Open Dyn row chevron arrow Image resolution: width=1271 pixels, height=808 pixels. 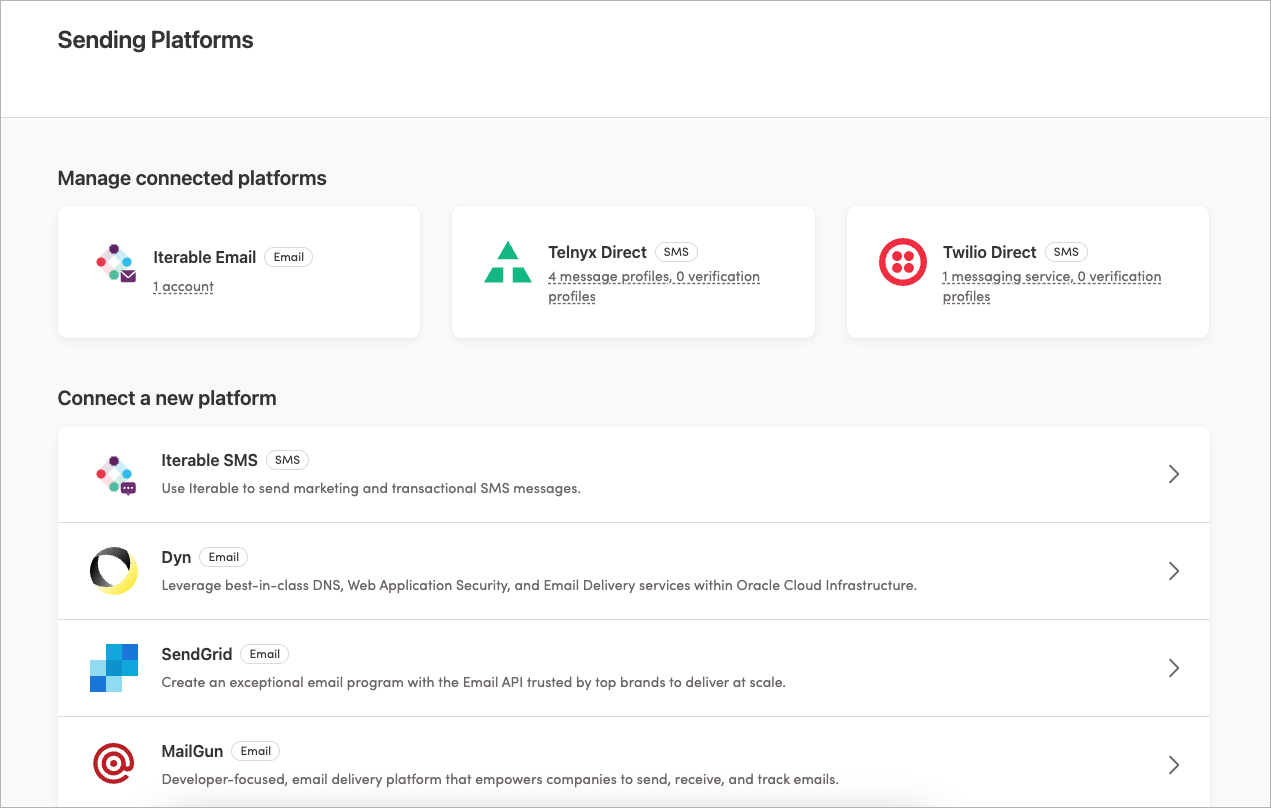[1174, 571]
